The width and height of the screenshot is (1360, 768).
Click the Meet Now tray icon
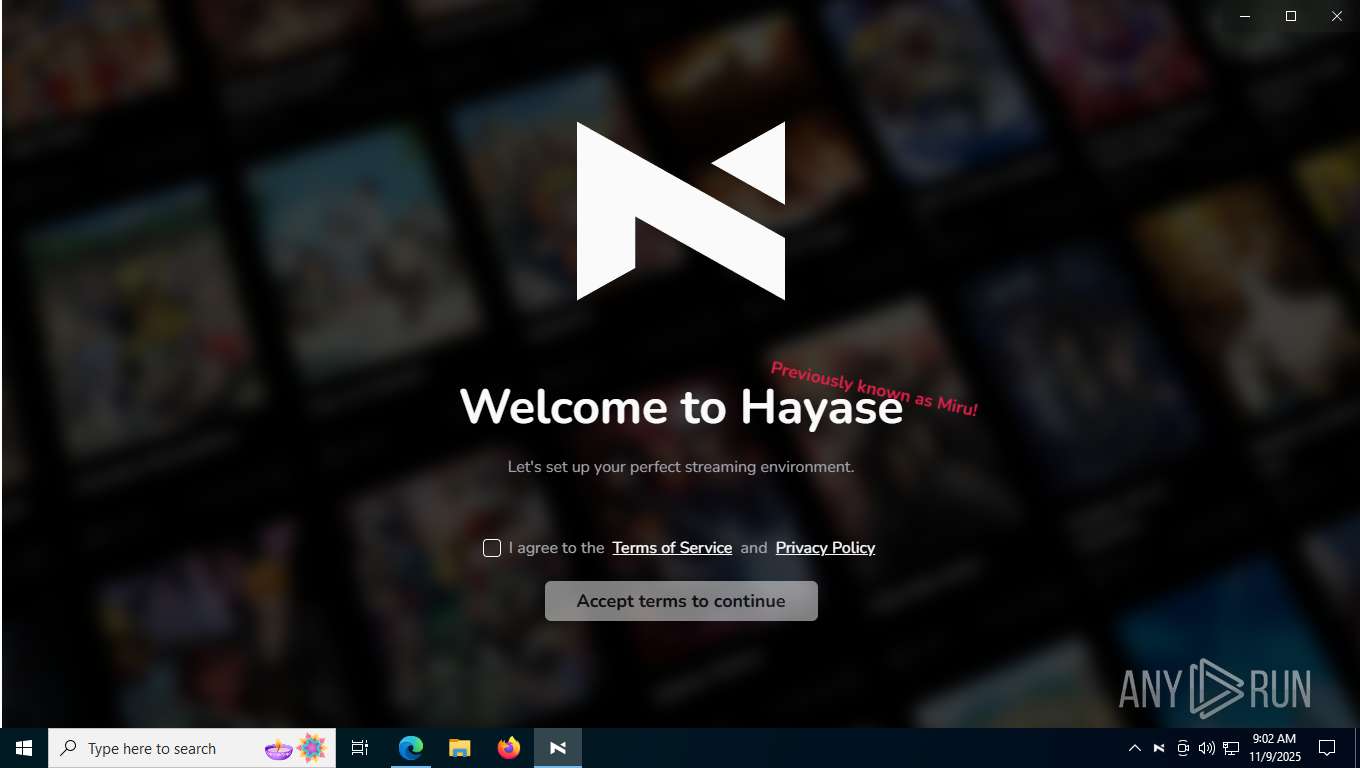[x=1183, y=748]
